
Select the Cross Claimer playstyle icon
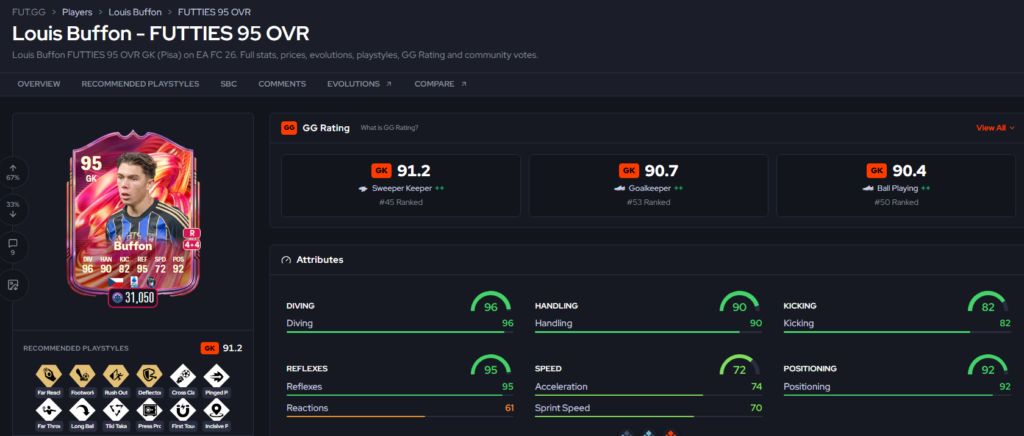183,376
